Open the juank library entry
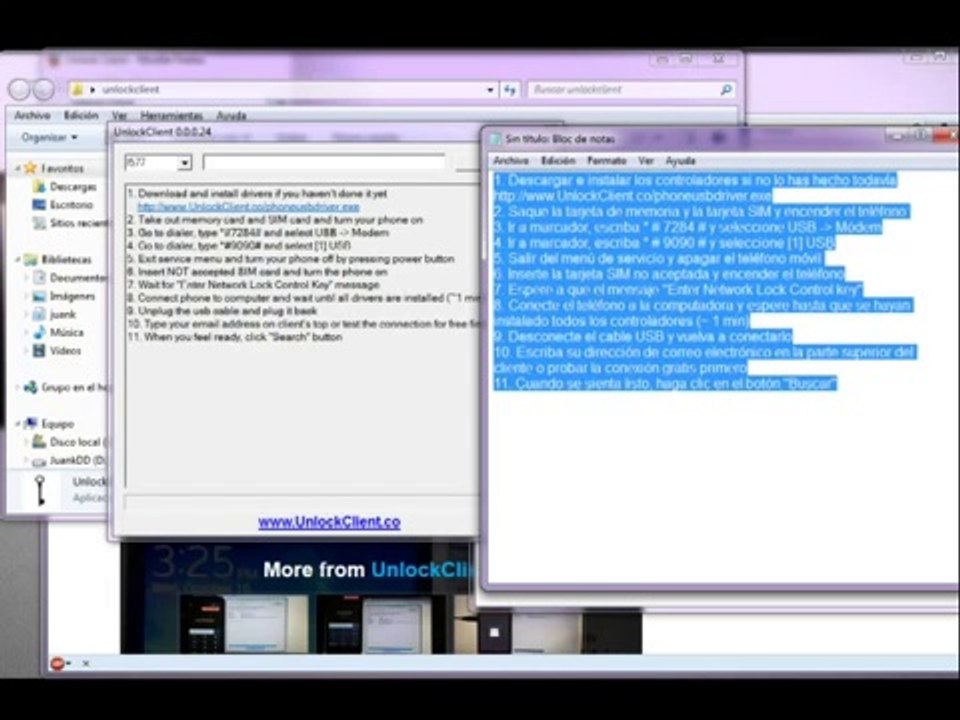Viewport: 960px width, 720px height. pyautogui.click(x=62, y=315)
